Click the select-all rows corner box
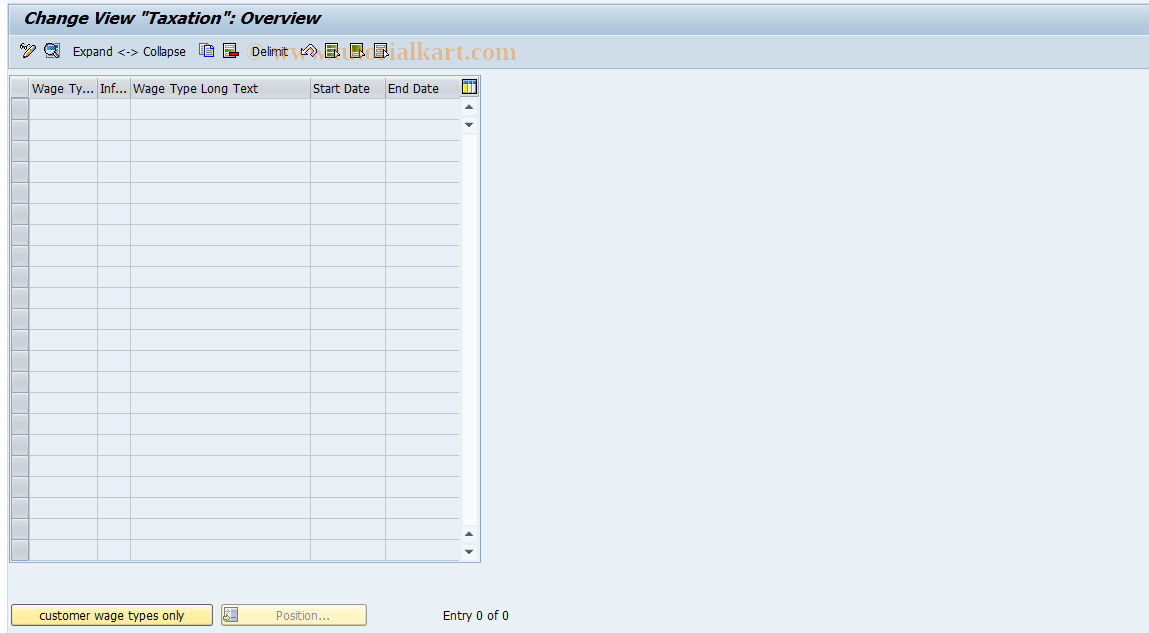The image size is (1149, 633). 20,89
